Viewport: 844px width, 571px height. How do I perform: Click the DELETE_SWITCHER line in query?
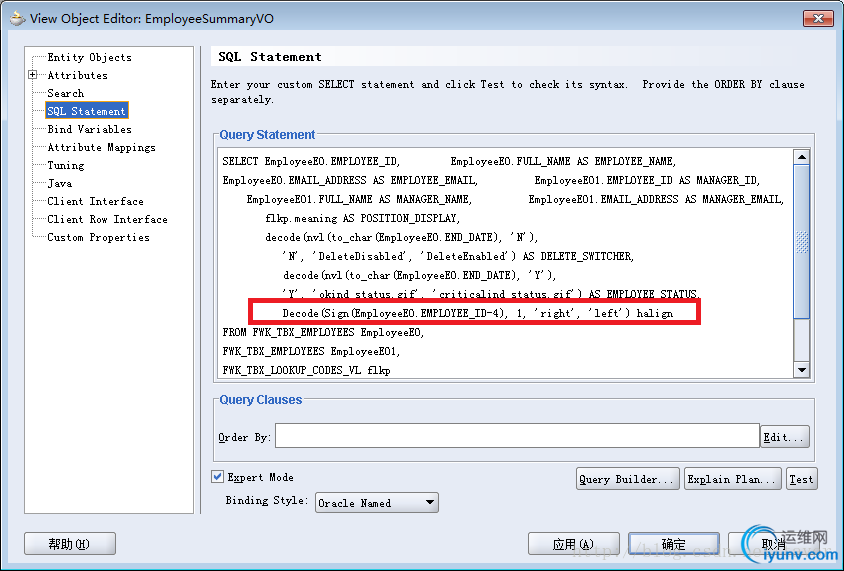[458, 256]
